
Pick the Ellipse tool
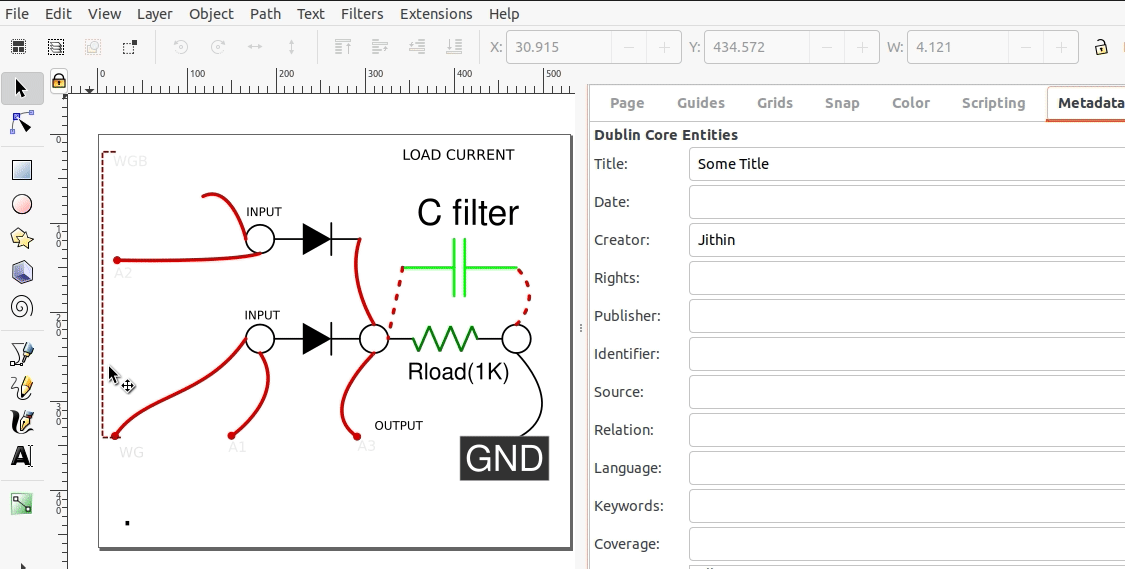click(21, 205)
